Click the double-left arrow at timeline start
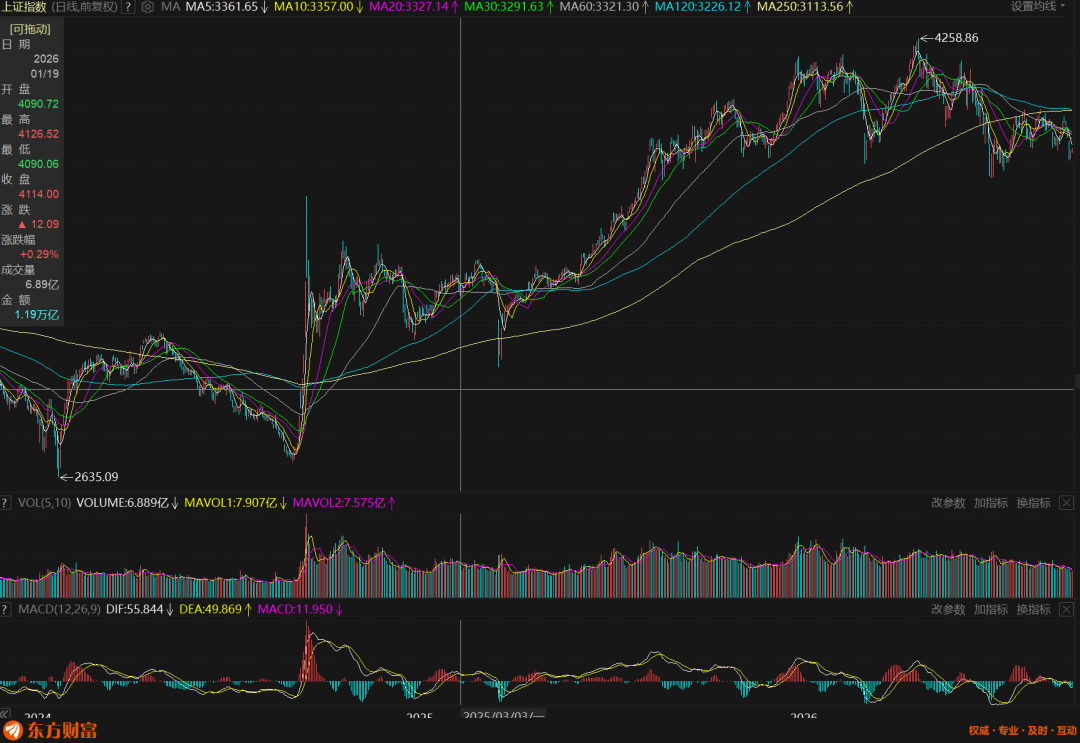 [6, 714]
